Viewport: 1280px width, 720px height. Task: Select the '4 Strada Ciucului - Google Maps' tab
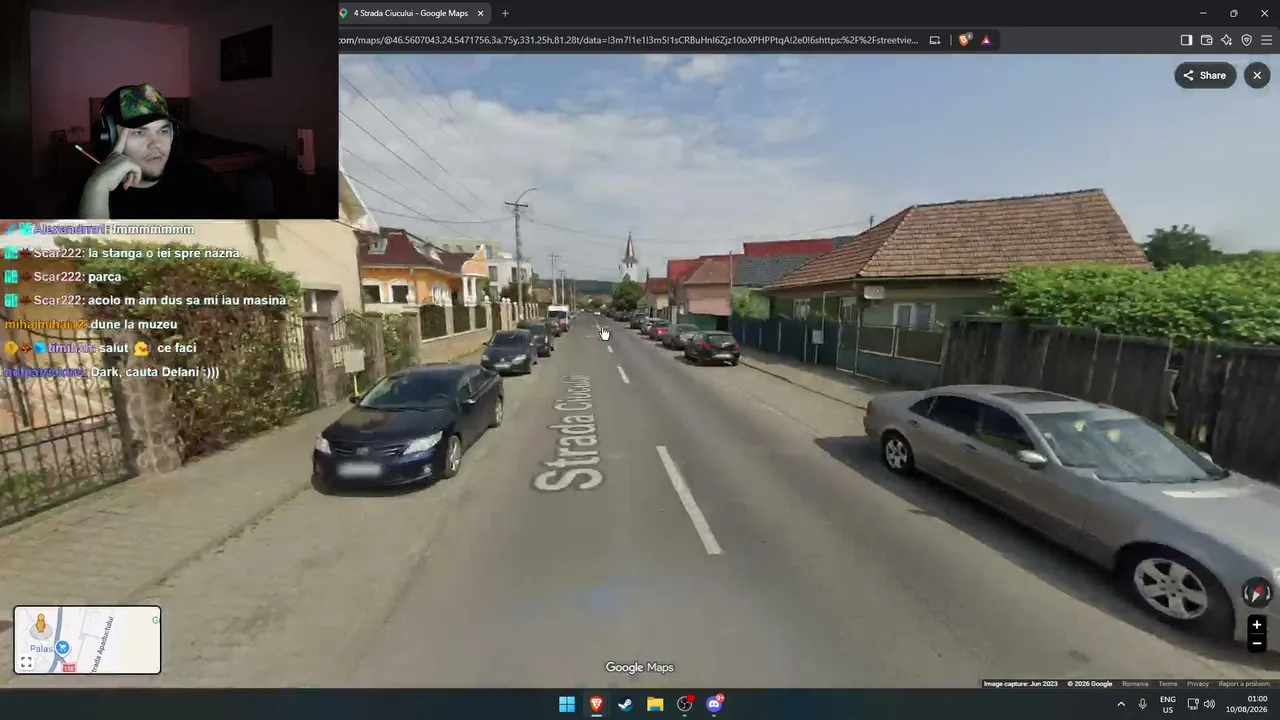click(x=410, y=13)
